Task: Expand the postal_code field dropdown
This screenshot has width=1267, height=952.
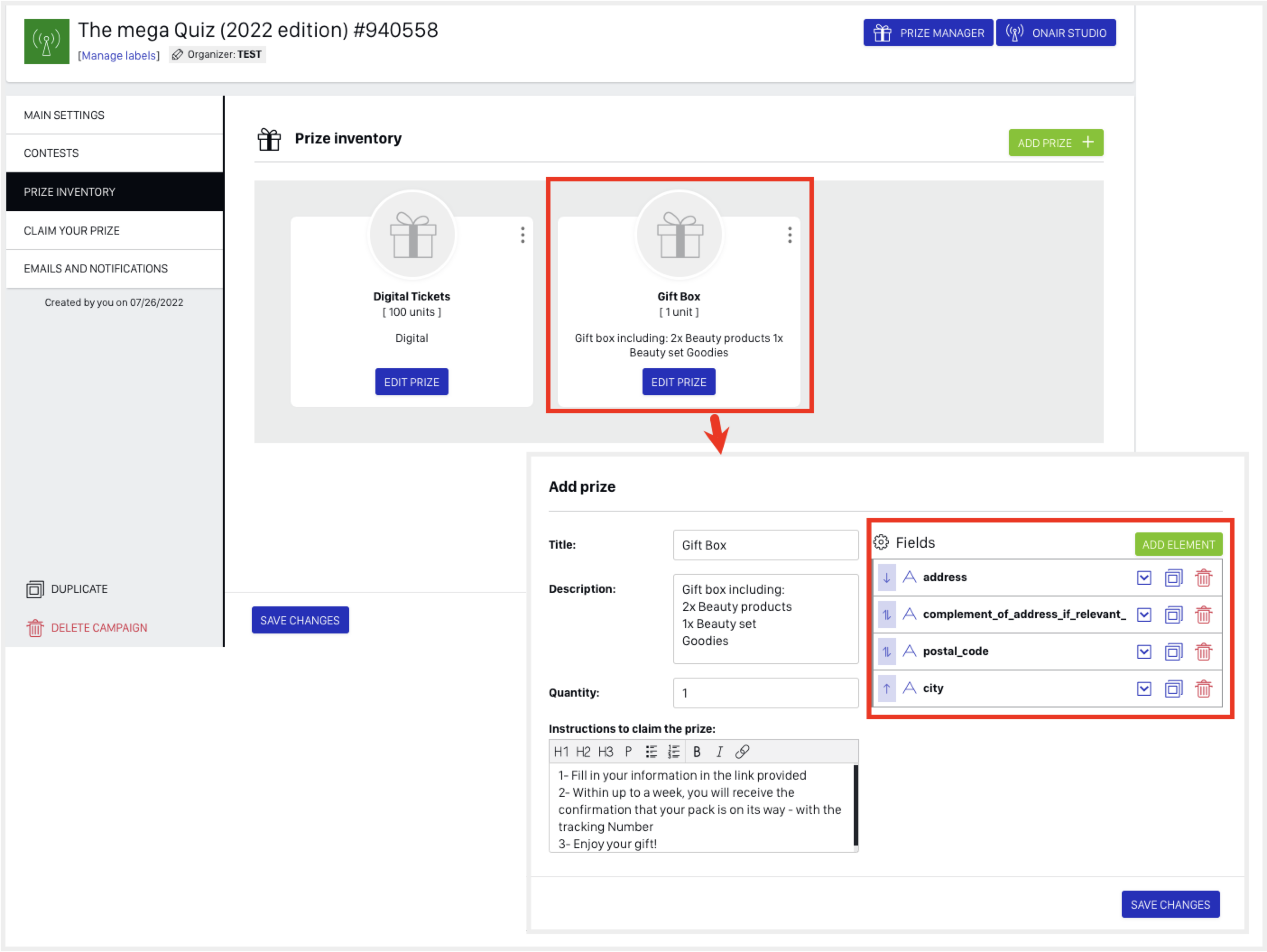Action: pos(1144,652)
